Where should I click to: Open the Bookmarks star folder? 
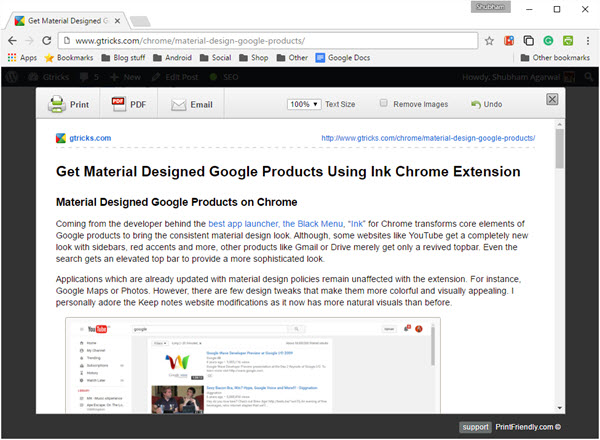(x=69, y=58)
